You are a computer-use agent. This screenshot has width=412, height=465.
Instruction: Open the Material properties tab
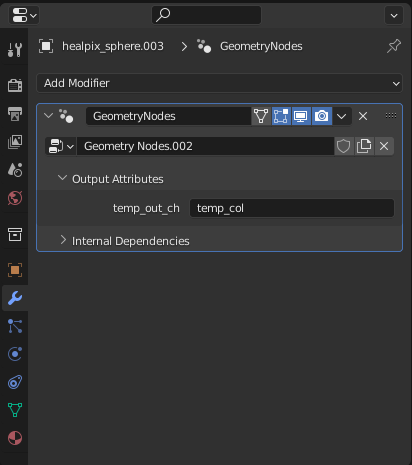tap(15, 438)
